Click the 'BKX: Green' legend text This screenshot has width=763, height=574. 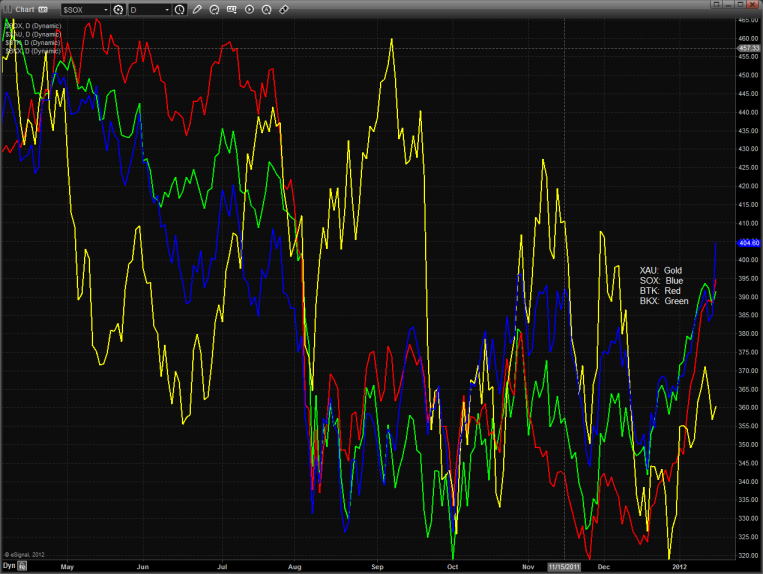point(664,301)
